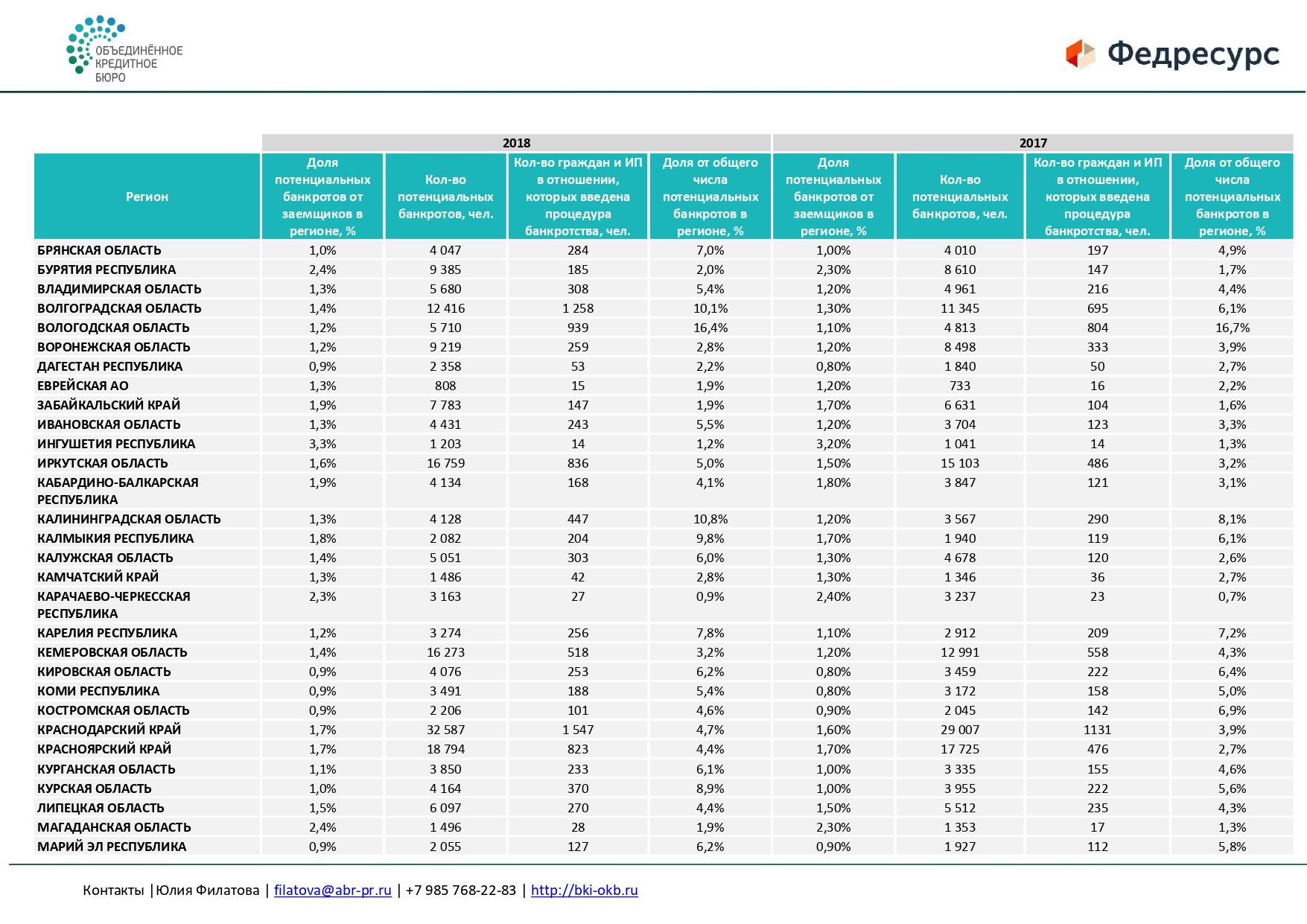1307x924 pixels.
Task: Select the ИРКУТСКАЯ ОБЛАСТЬ row label
Action: [103, 463]
